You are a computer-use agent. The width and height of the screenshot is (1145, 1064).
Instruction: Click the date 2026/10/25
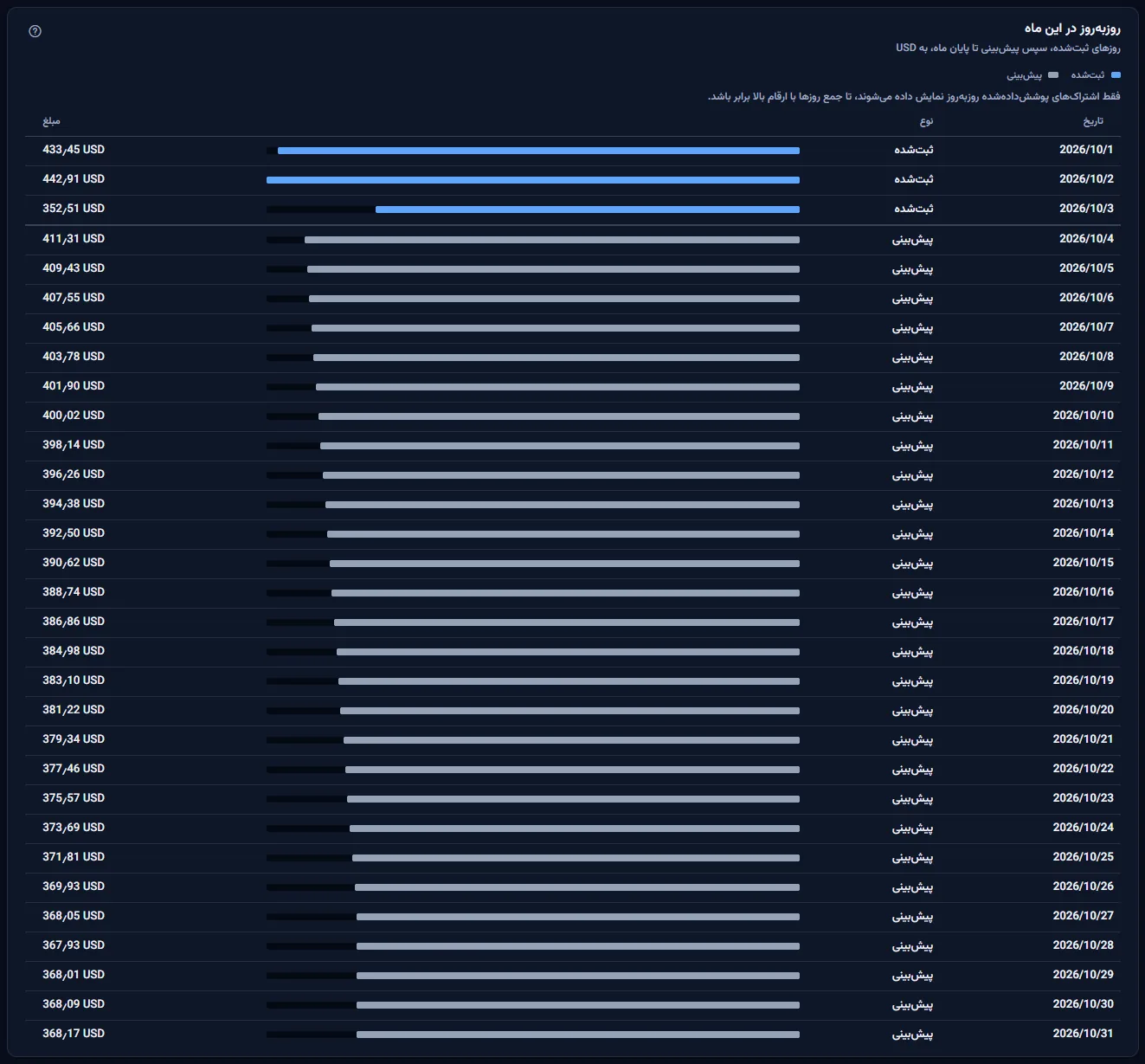coord(1084,857)
